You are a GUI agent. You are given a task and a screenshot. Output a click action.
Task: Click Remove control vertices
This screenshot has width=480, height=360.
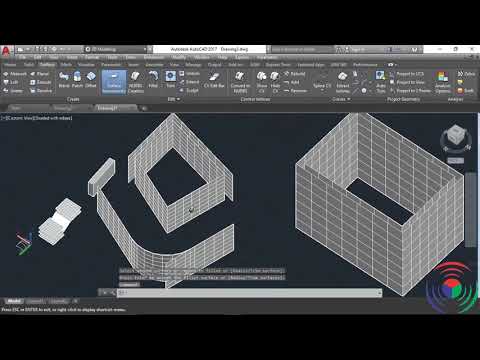(295, 91)
